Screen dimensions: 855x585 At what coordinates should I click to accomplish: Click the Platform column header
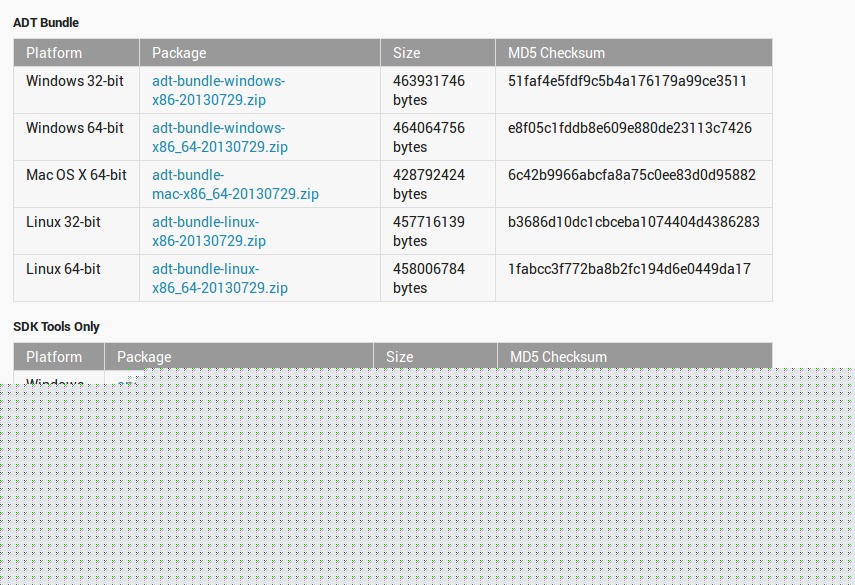click(54, 52)
